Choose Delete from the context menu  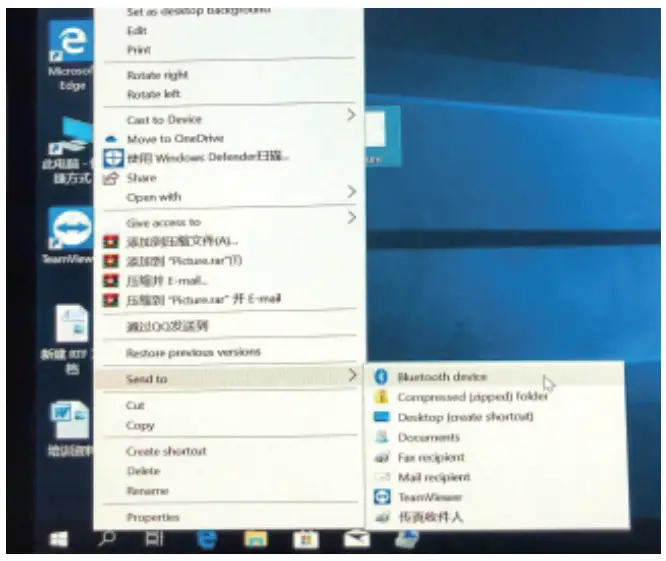tap(143, 471)
